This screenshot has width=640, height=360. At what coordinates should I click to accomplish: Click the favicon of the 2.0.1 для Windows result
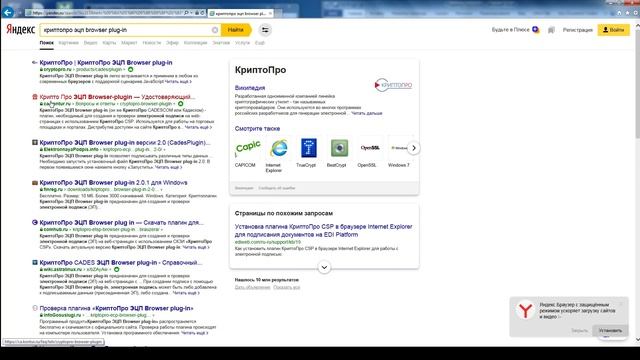pos(35,182)
